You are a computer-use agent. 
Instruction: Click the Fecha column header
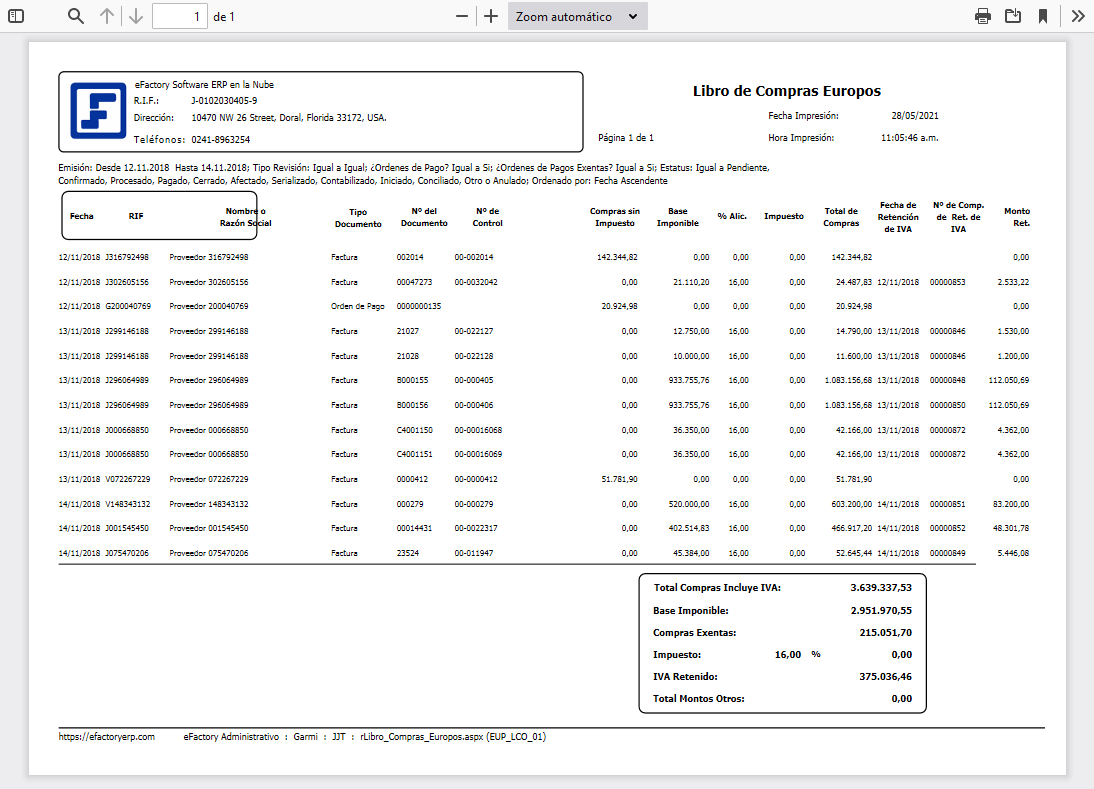coord(82,216)
